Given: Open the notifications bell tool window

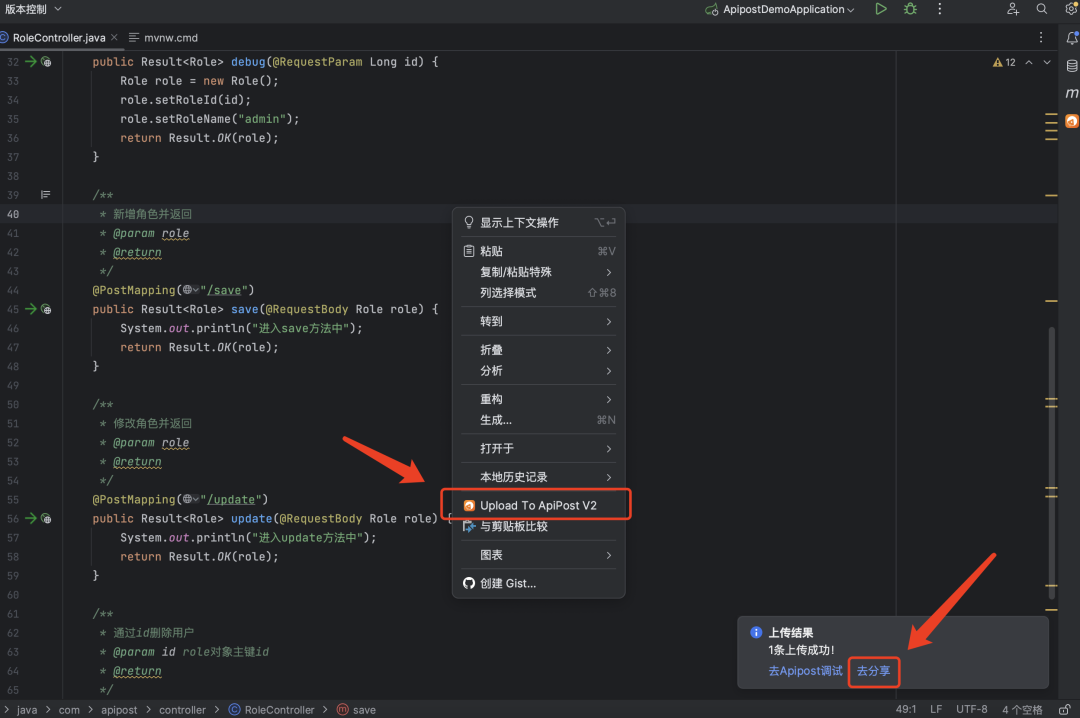Looking at the screenshot, I should pos(1072,39).
